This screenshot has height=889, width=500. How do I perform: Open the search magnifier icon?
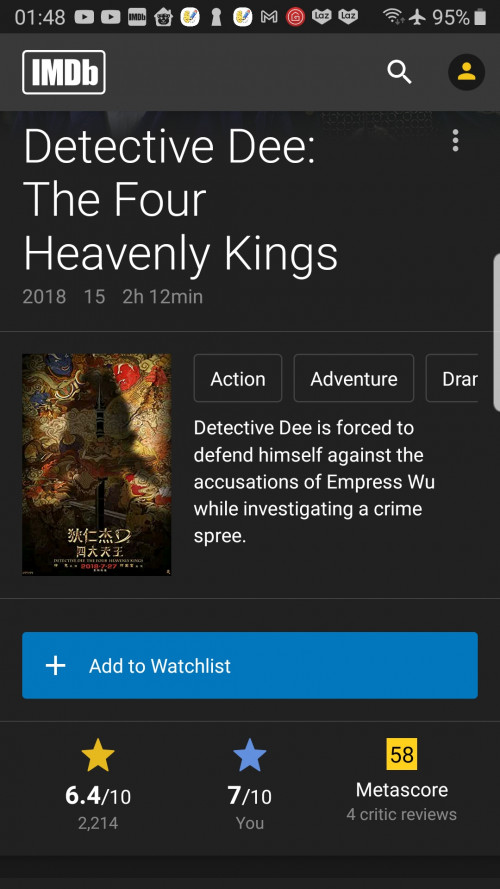[x=399, y=72]
